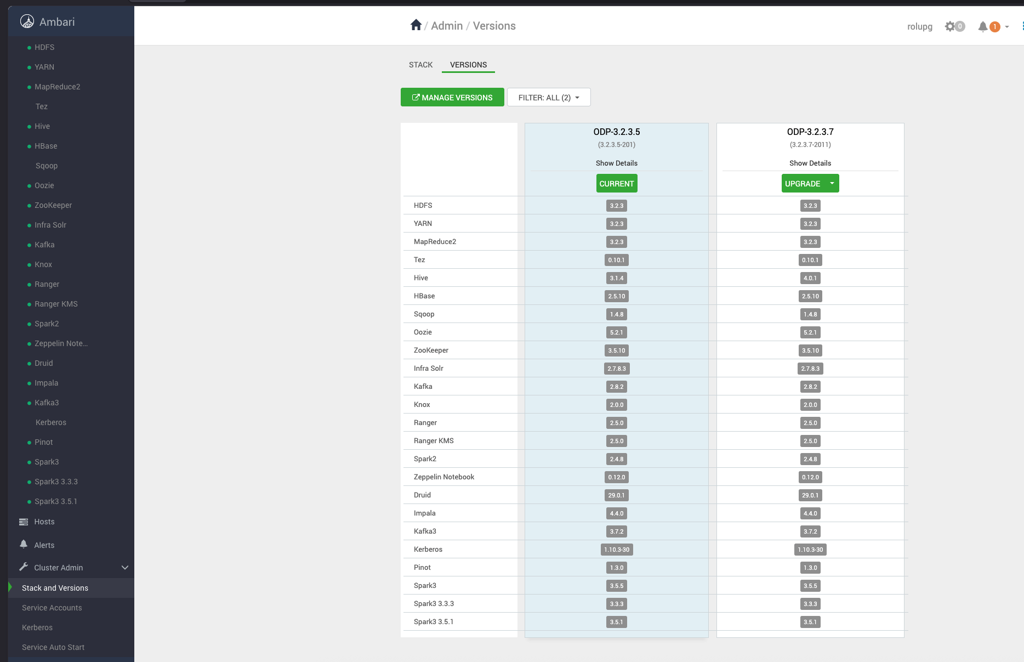The width and height of the screenshot is (1024, 662).
Task: Show Details for ODP-3.2.3.7
Action: click(810, 163)
